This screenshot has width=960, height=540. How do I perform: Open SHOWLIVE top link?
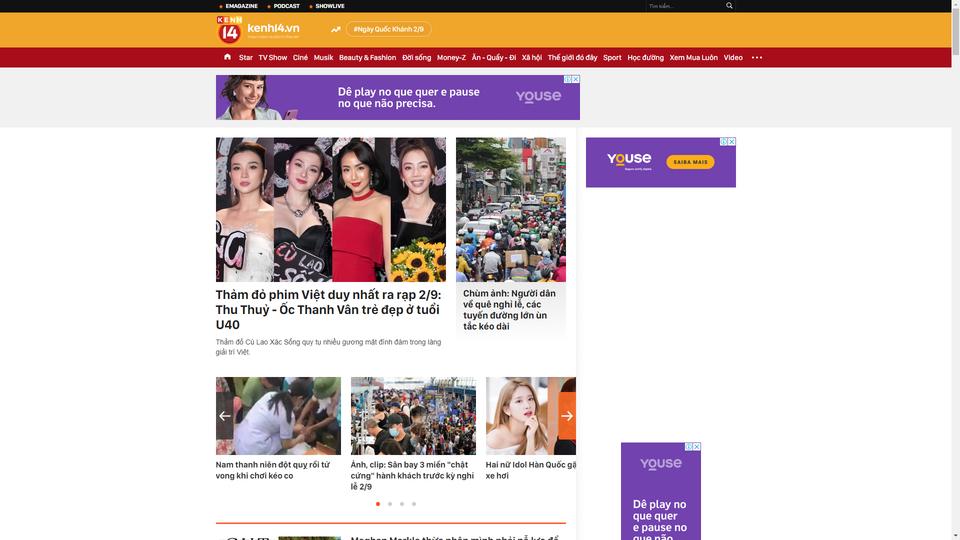pyautogui.click(x=330, y=6)
